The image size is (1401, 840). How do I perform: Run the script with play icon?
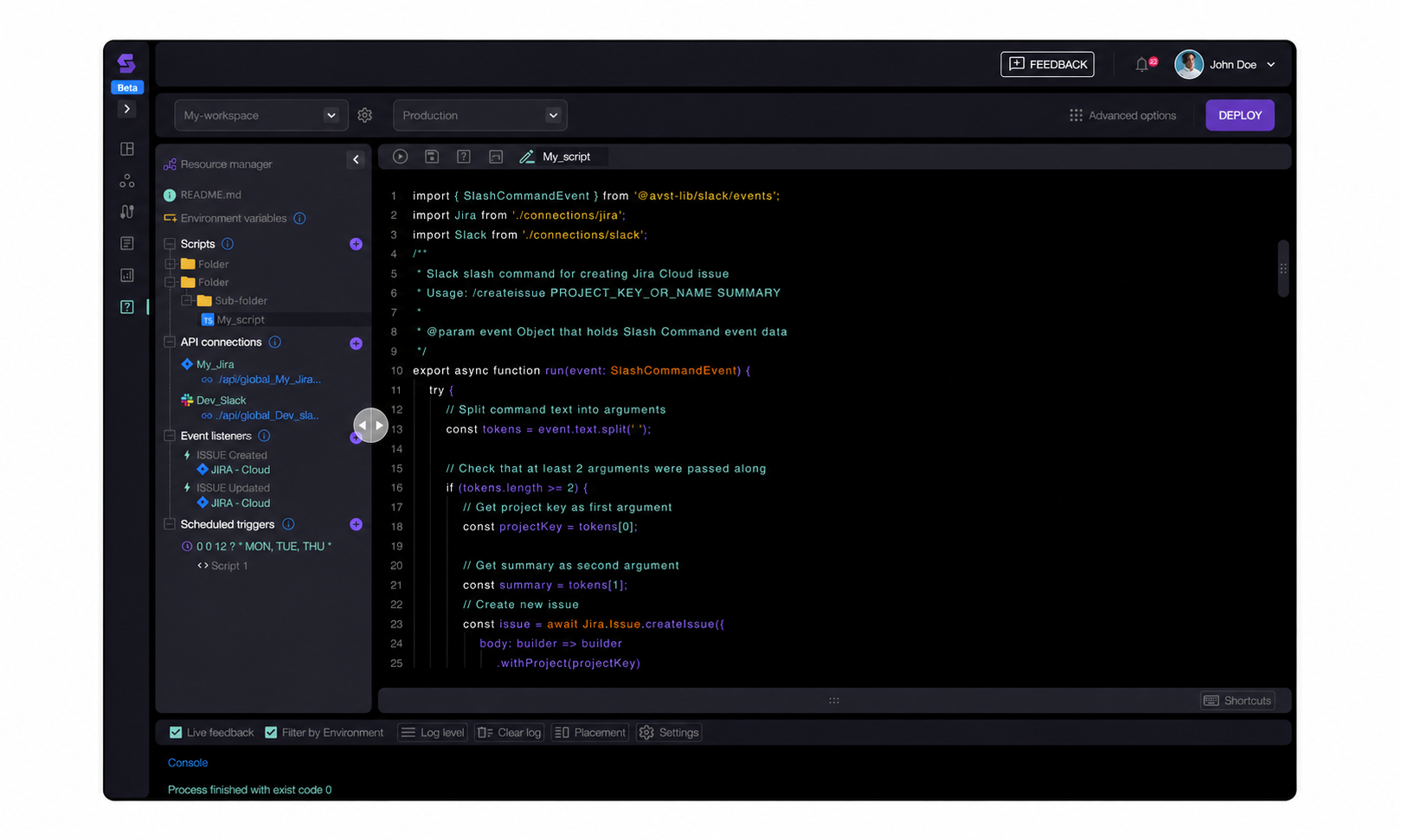(x=400, y=157)
